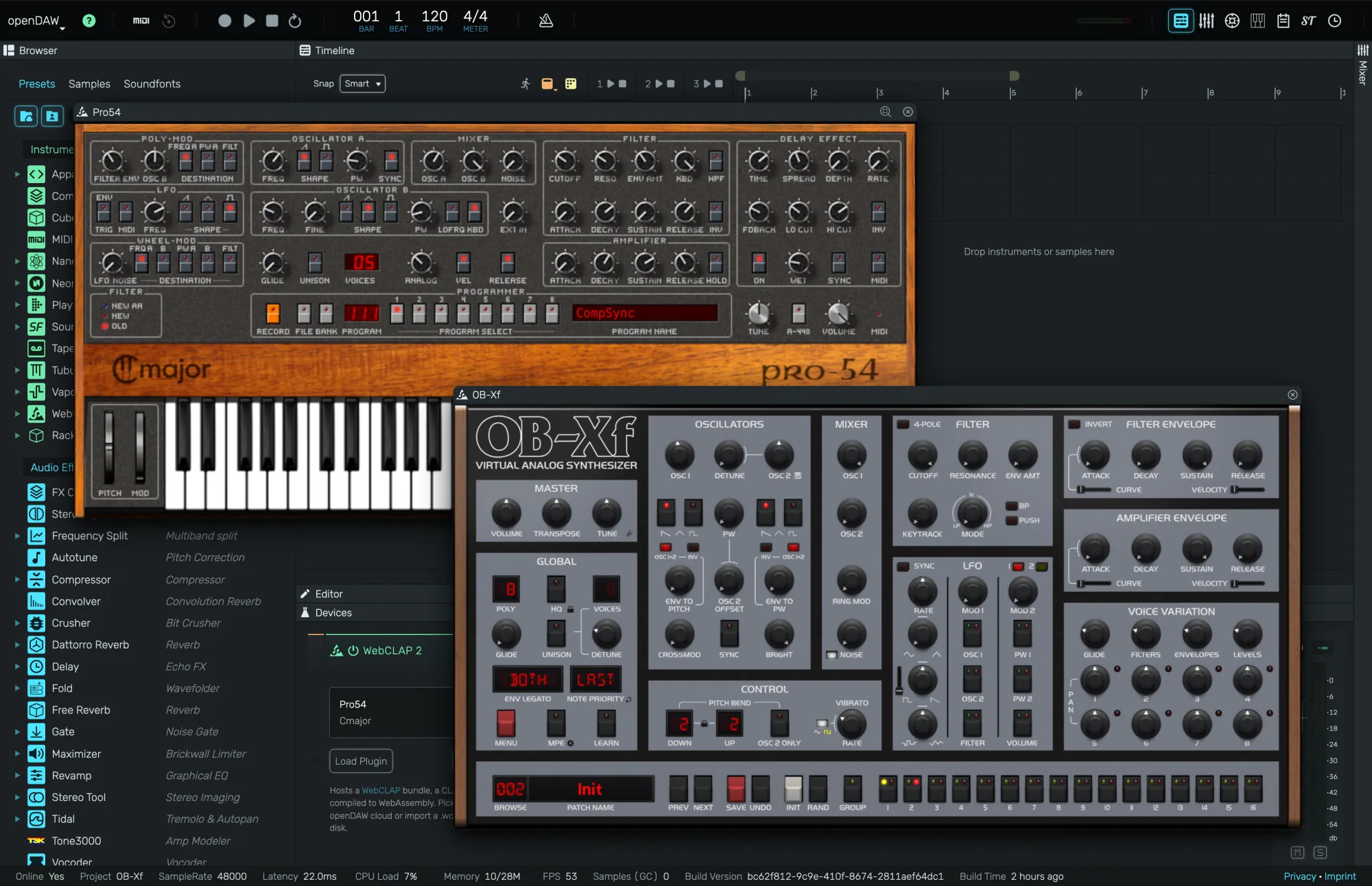Viewport: 1372px width, 886px height.
Task: Click the Pro54 pitch wheel slider
Action: 109,448
